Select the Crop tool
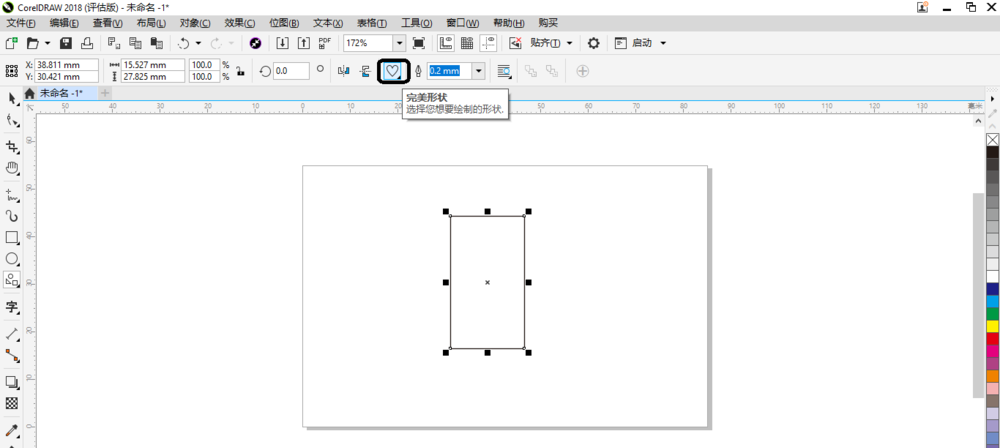This screenshot has width=1000, height=448. coord(11,147)
